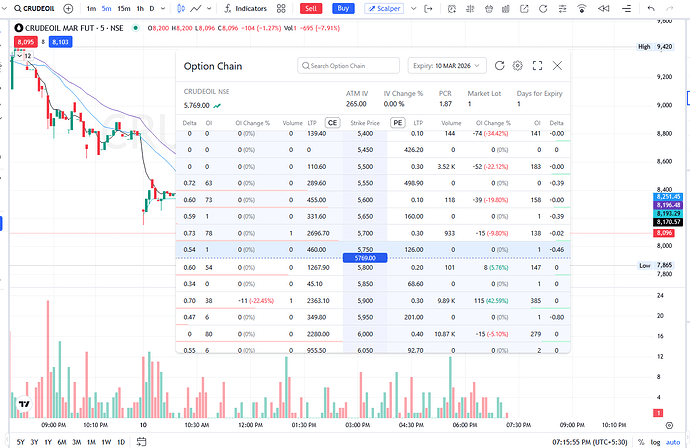This screenshot has width=690, height=448.
Task: Click undo arrow icon
Action: (651, 8)
